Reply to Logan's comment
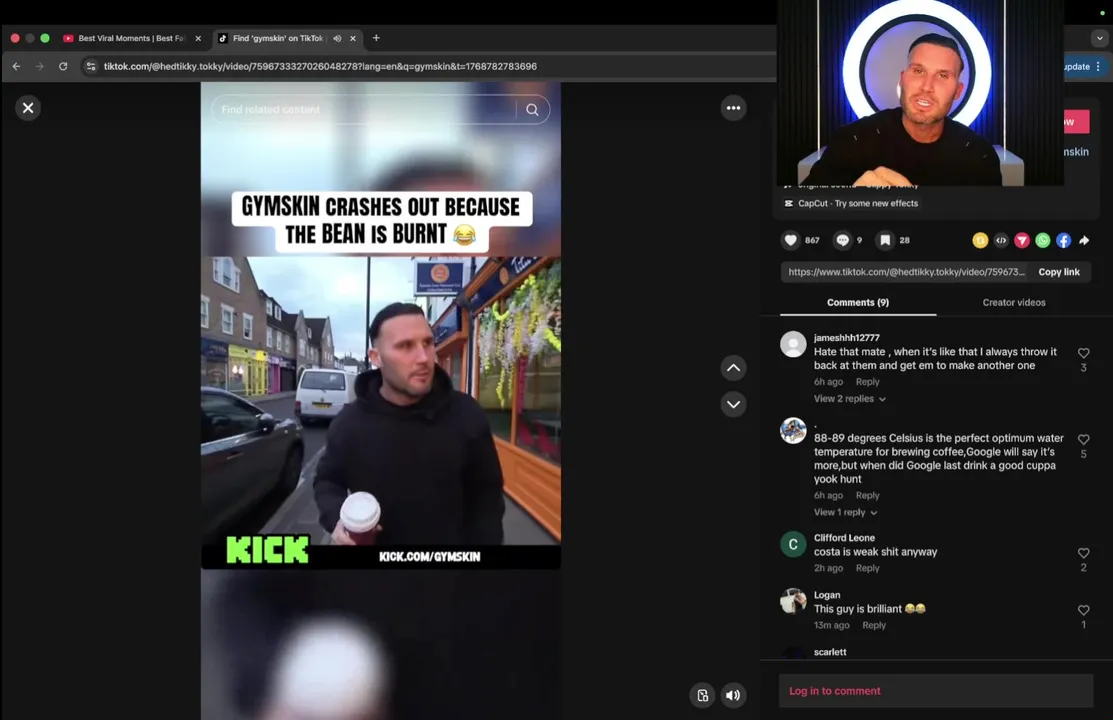This screenshot has height=720, width=1113. click(874, 626)
